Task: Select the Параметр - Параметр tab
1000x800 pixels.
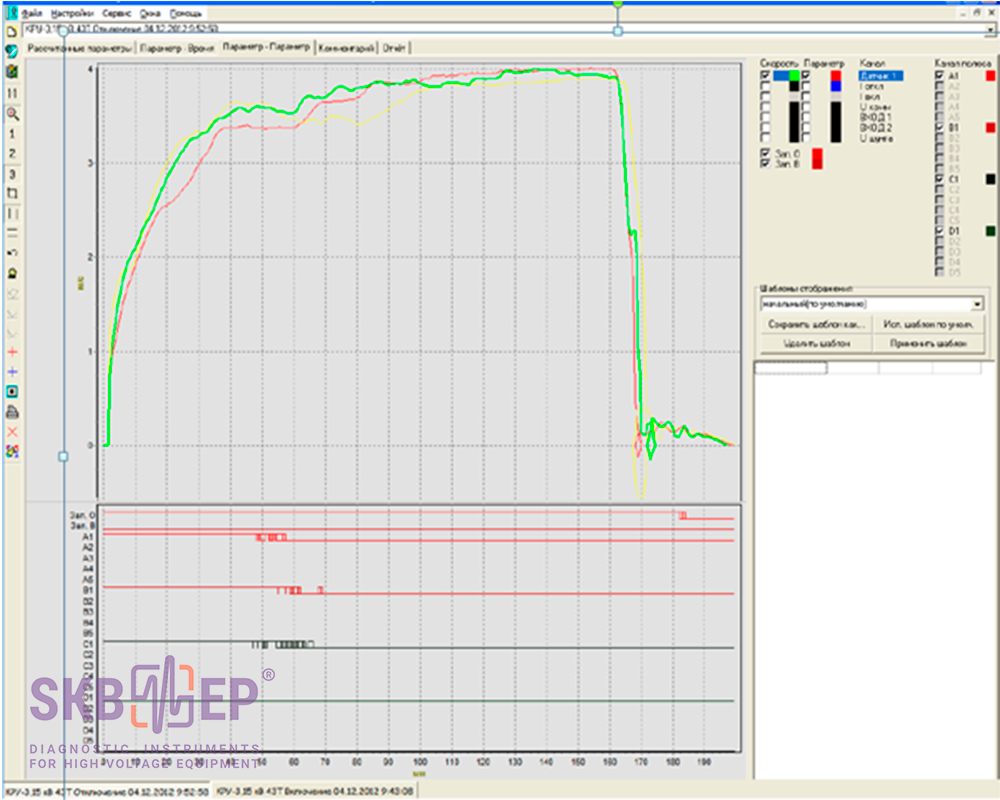Action: click(x=266, y=47)
